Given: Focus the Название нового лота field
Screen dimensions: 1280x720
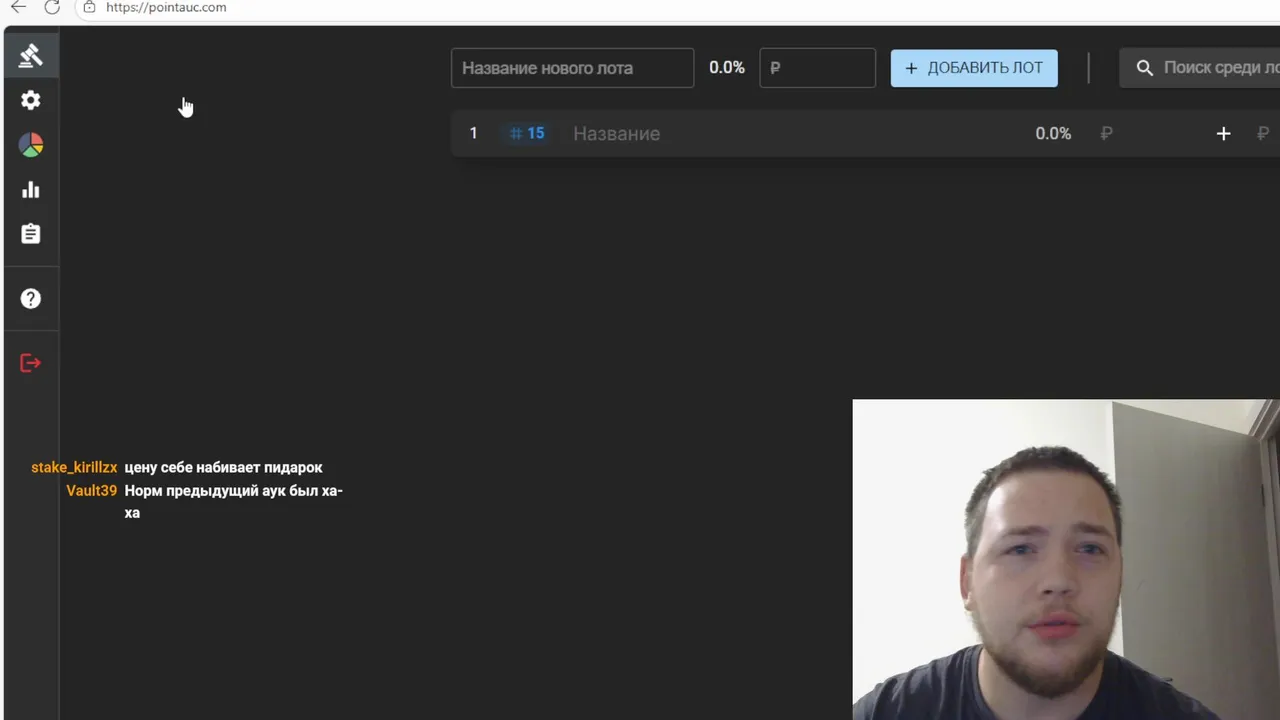Looking at the screenshot, I should pyautogui.click(x=572, y=68).
